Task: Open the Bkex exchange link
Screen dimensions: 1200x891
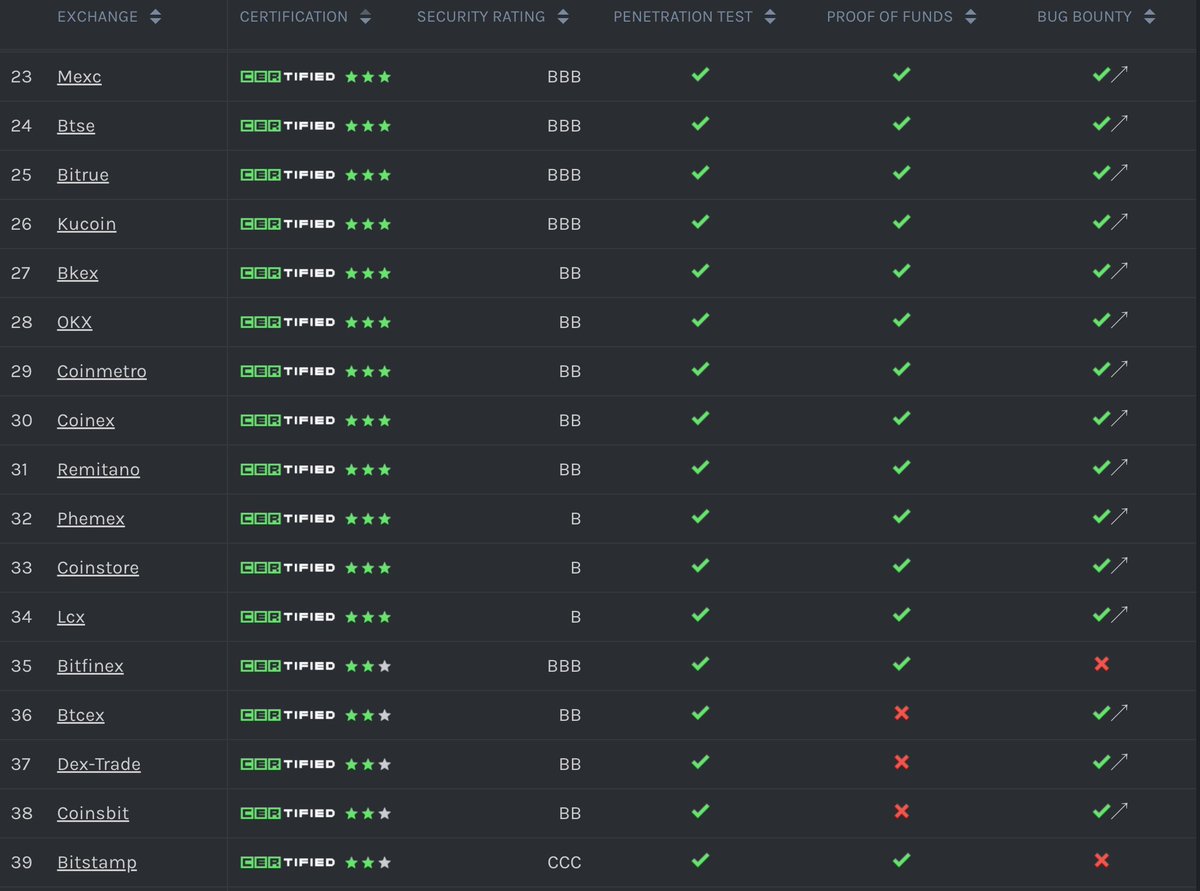Action: pyautogui.click(x=78, y=273)
